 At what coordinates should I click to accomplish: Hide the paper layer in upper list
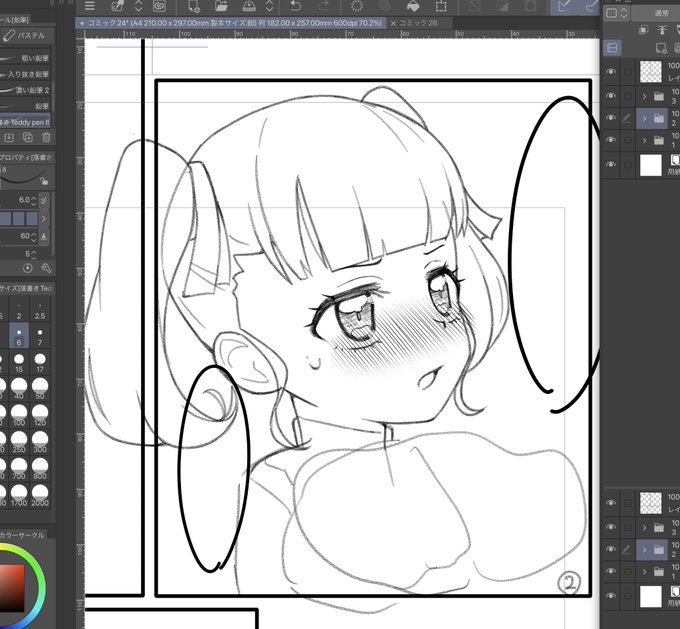611,165
